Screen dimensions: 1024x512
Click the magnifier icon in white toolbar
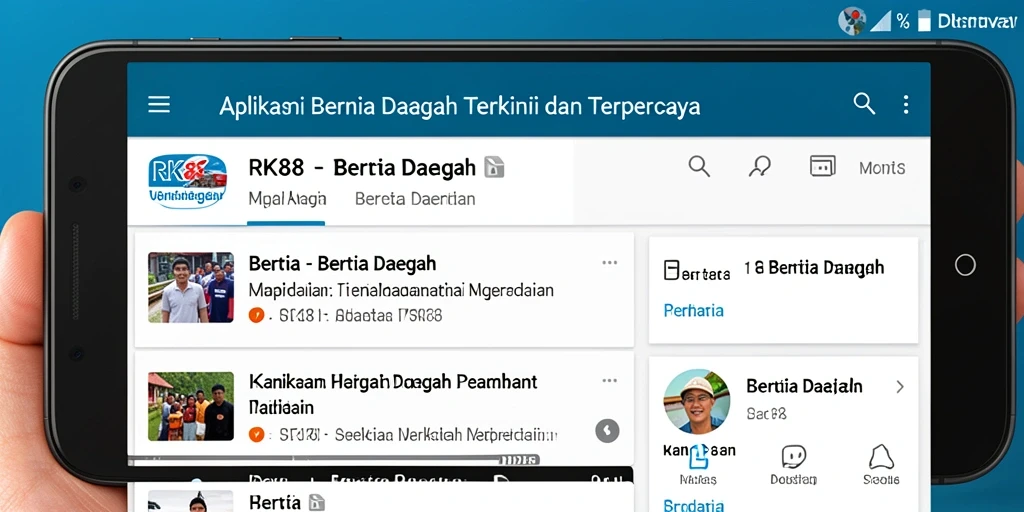699,167
